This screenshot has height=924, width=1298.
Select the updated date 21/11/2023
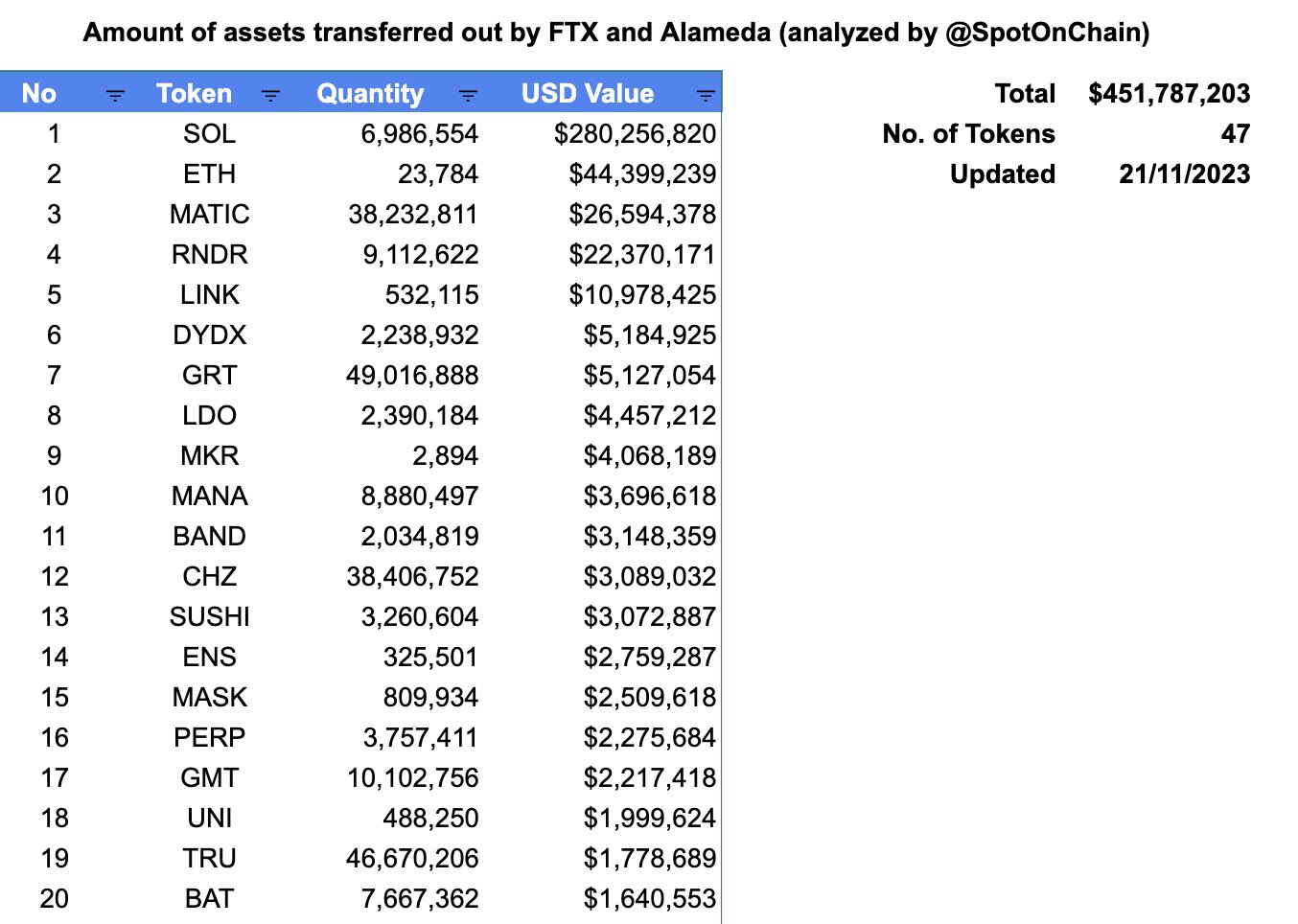pyautogui.click(x=1184, y=174)
